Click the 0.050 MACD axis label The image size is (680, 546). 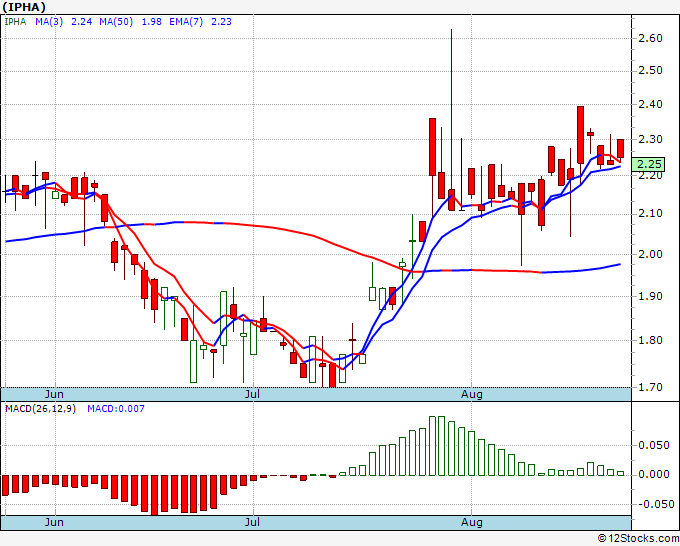(654, 445)
